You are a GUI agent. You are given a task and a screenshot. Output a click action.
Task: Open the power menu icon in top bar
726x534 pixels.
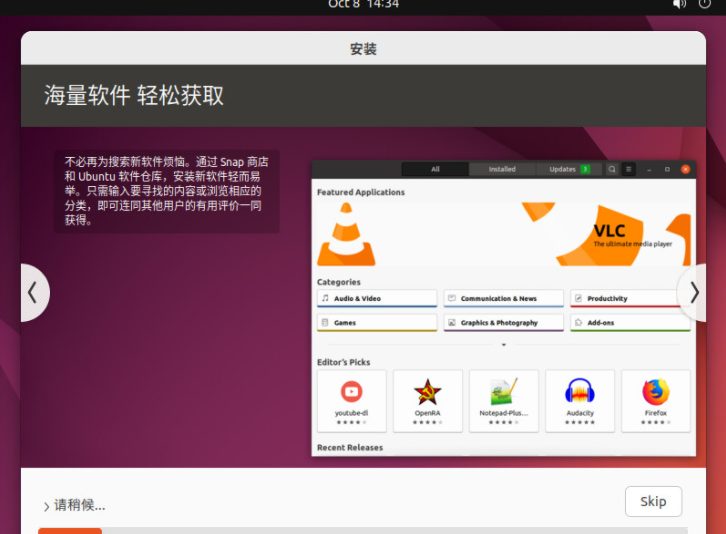pos(704,4)
